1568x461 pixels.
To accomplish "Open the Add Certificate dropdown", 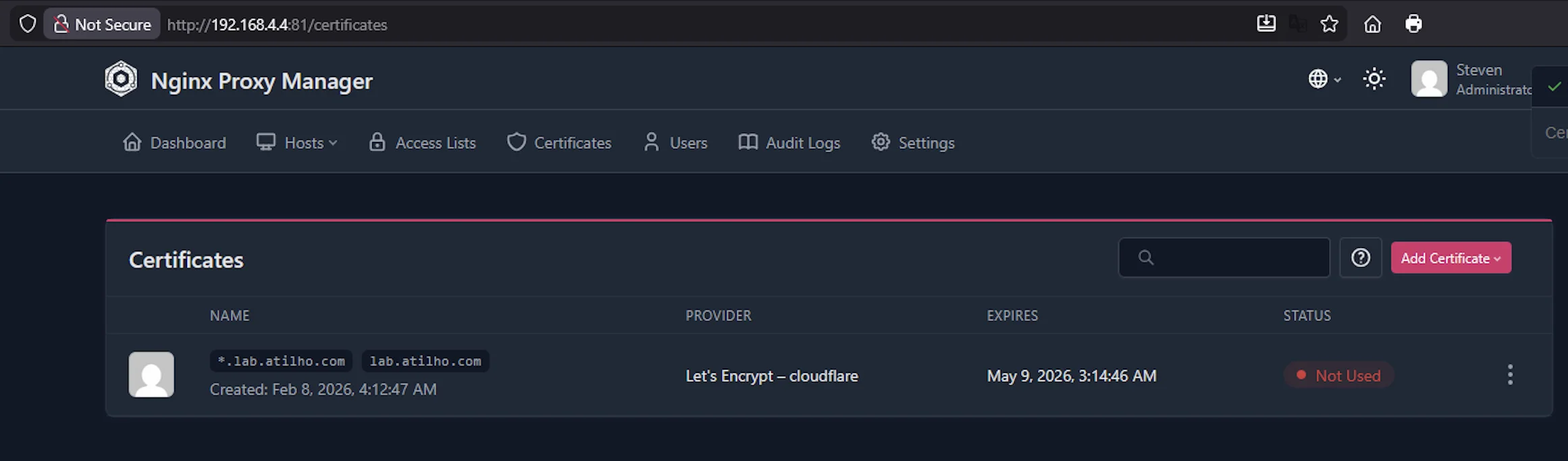I will coord(1451,258).
